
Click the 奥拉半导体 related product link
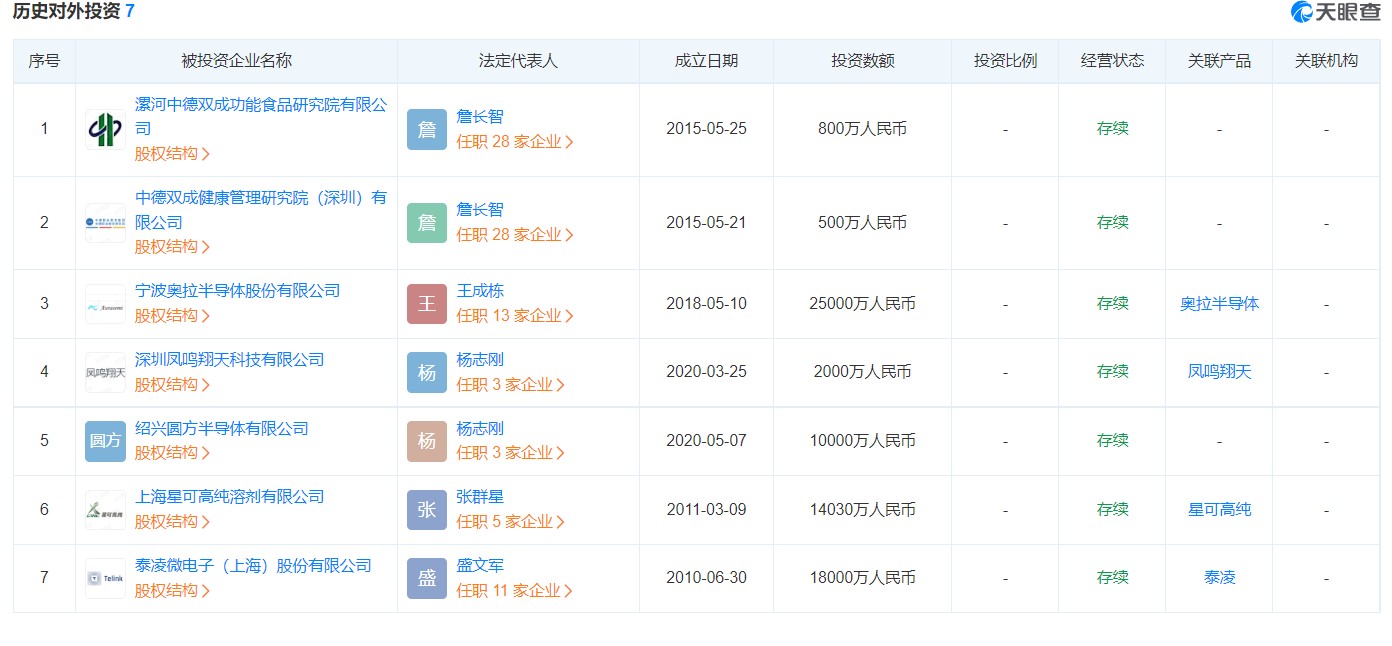[x=1219, y=304]
